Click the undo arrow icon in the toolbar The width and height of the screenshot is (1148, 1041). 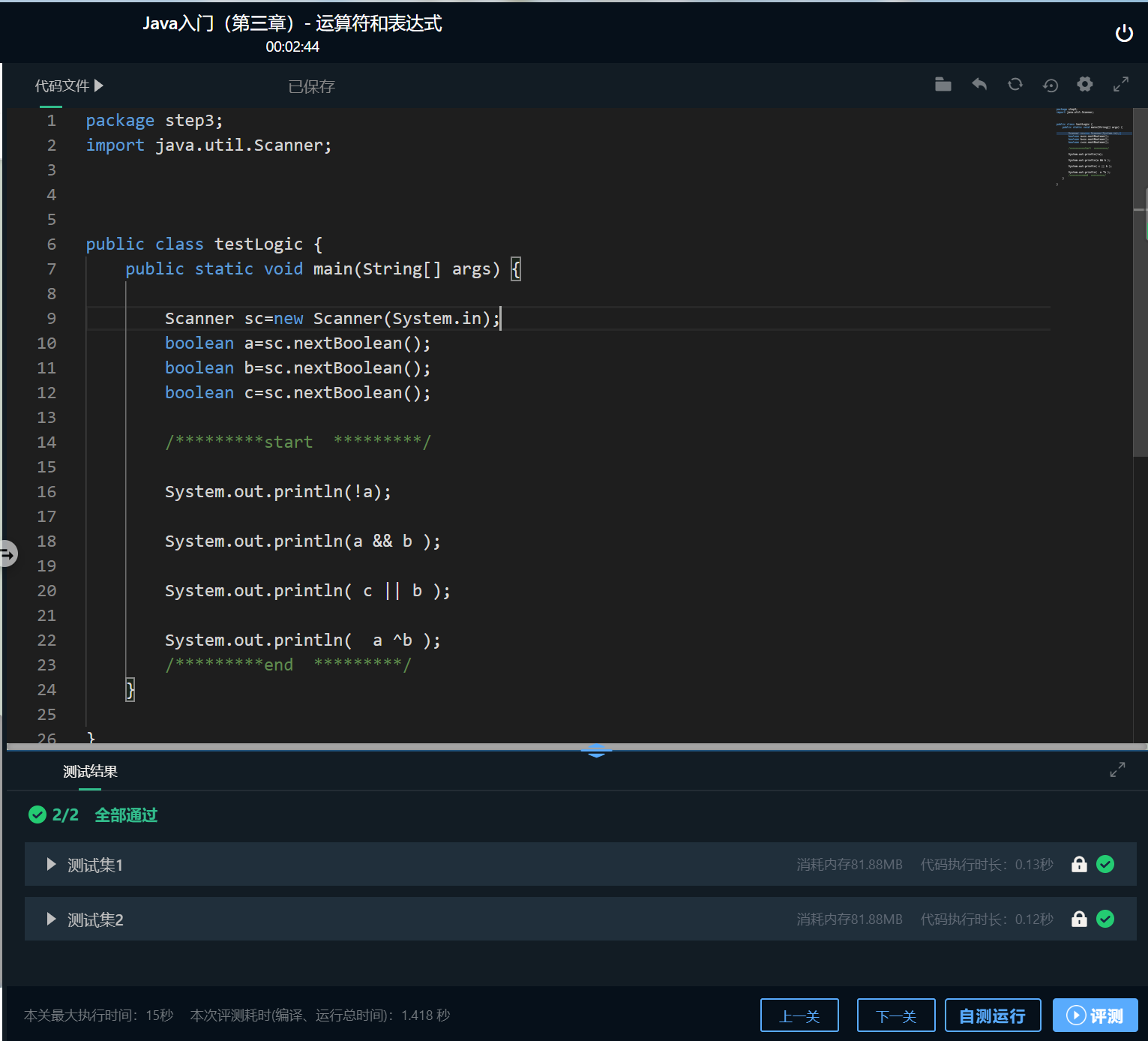[979, 85]
